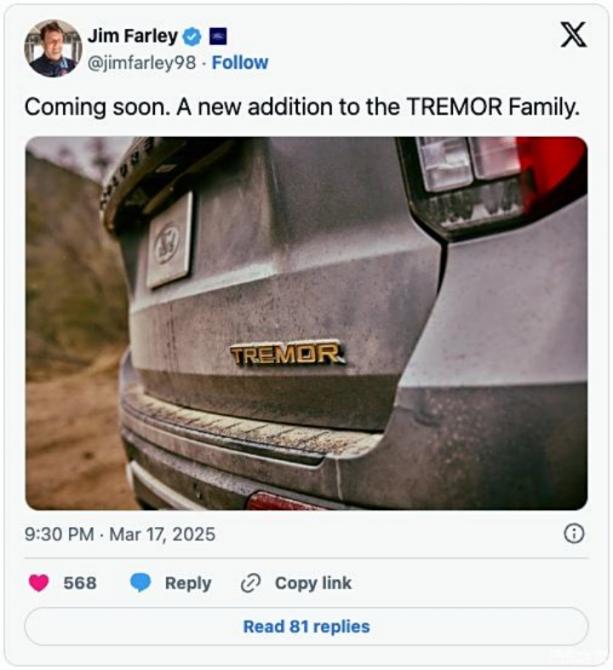Click the chain link copy icon
The height and width of the screenshot is (670, 613).
(251, 583)
